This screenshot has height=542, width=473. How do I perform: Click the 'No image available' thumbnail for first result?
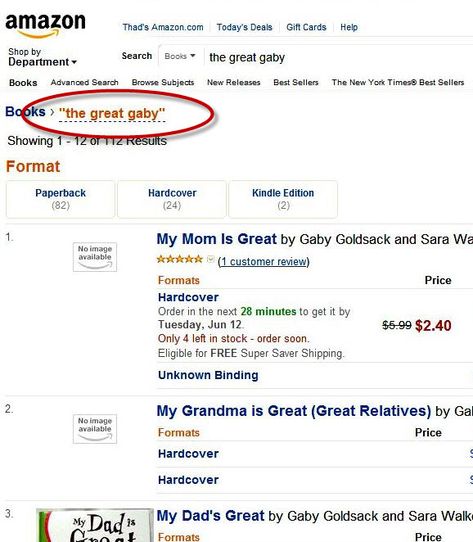pos(95,257)
